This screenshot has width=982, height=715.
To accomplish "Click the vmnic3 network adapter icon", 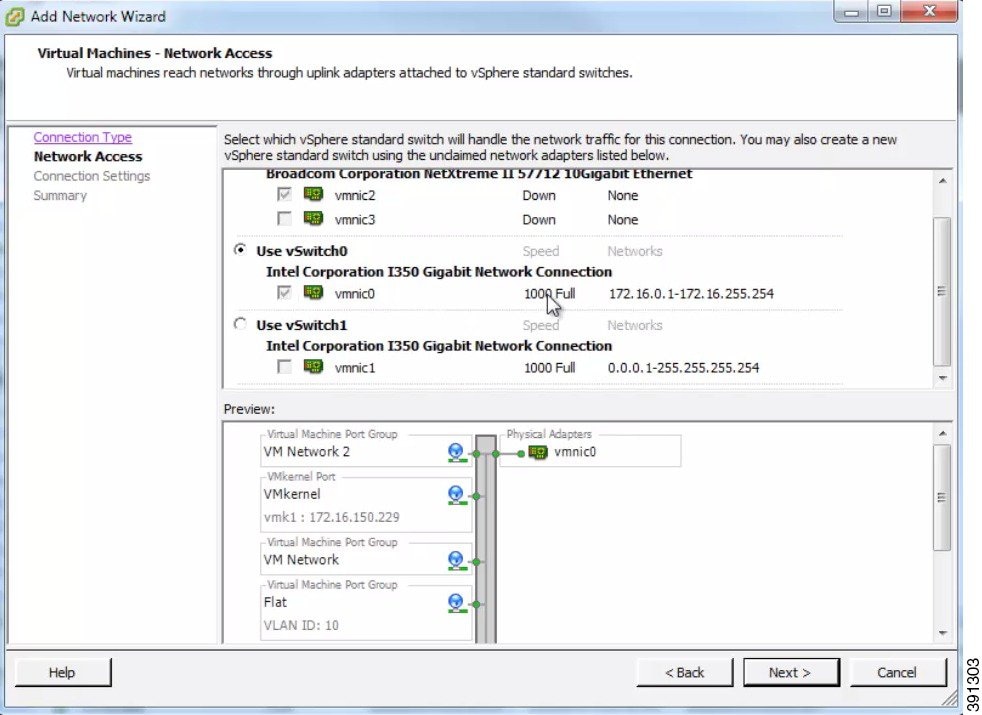I will pos(313,219).
